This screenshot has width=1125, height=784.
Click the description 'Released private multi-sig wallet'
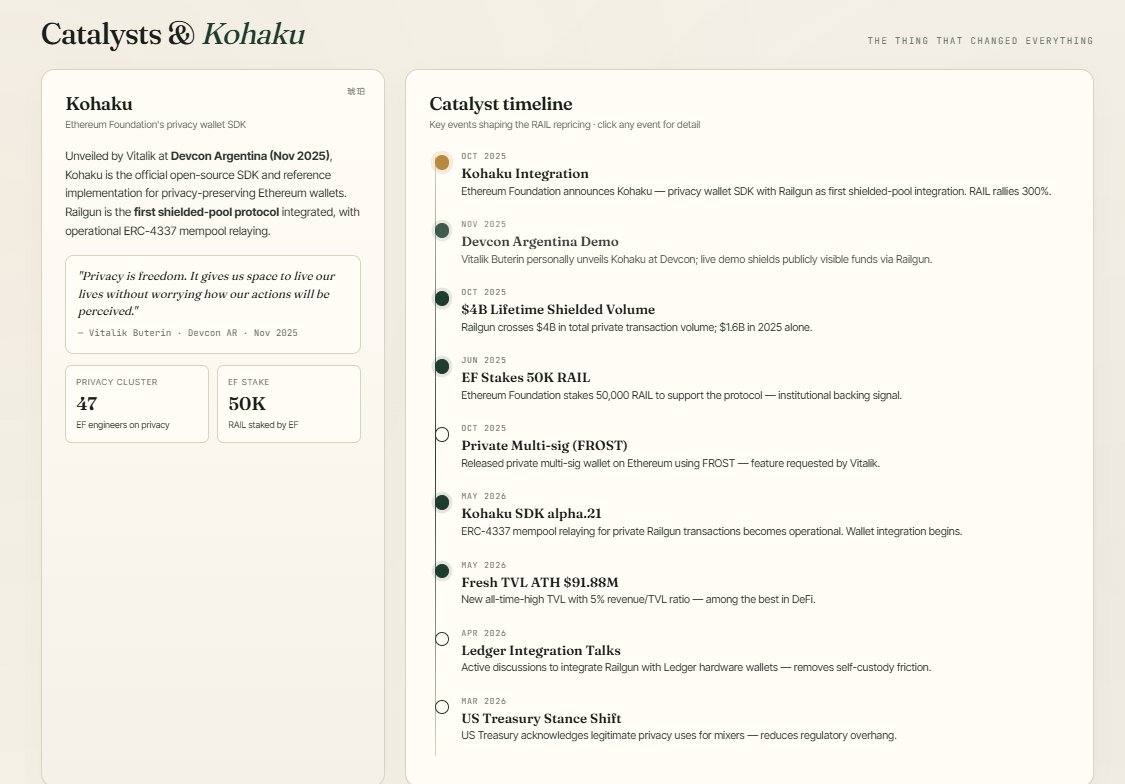pos(670,464)
